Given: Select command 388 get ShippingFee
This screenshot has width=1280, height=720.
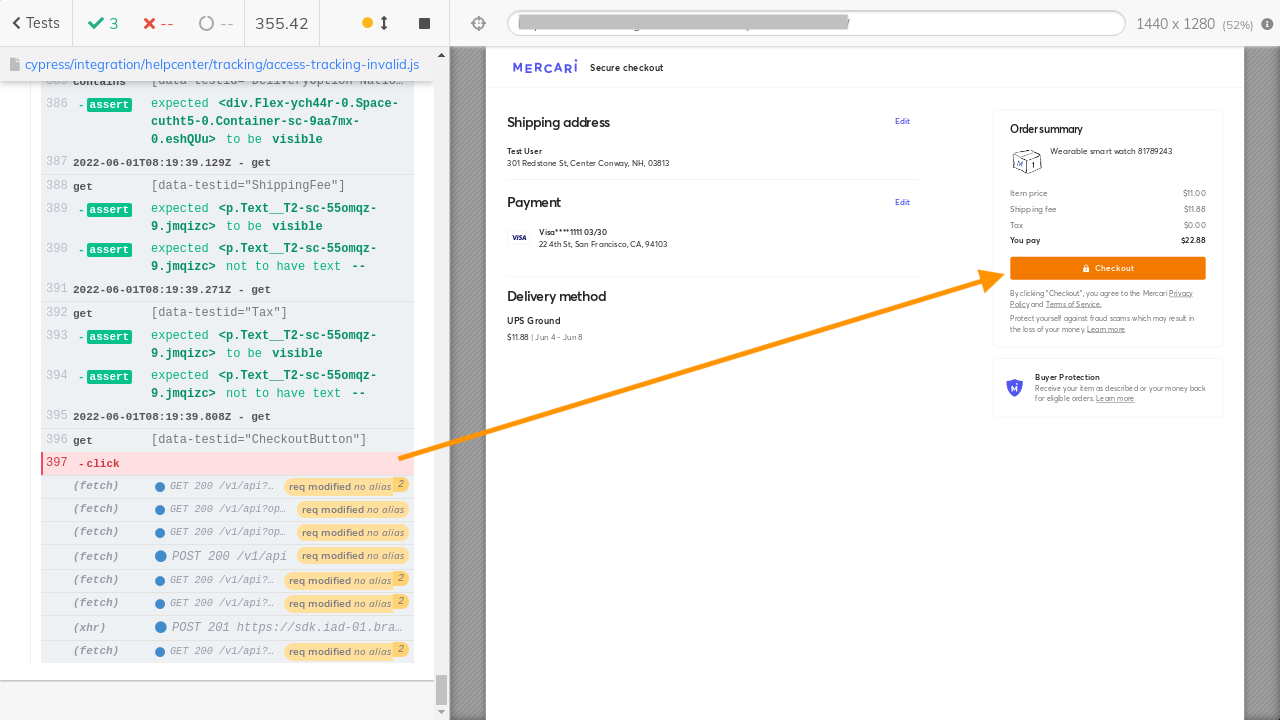Looking at the screenshot, I should pos(227,186).
